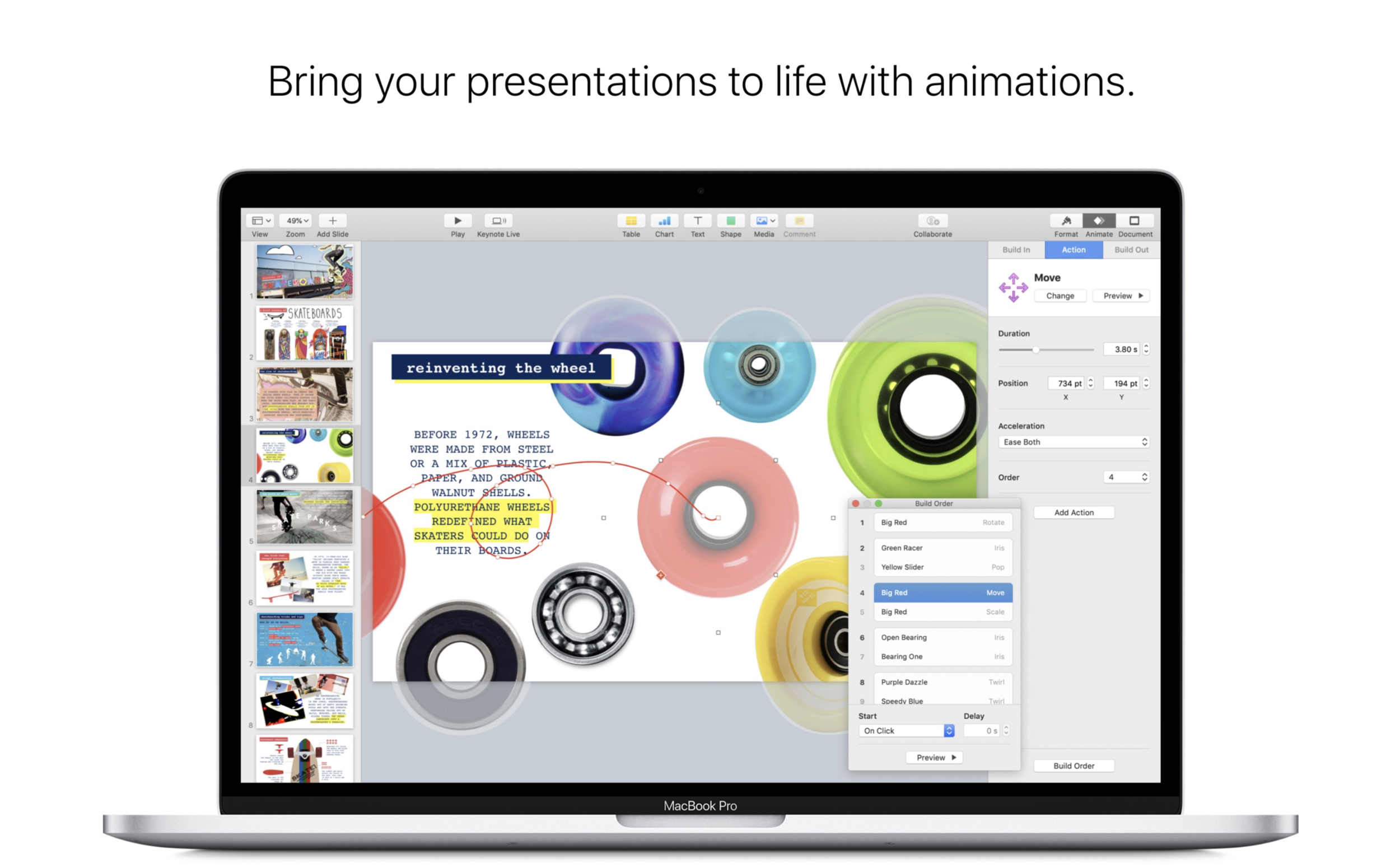Click the Chart toolbar icon

664,221
